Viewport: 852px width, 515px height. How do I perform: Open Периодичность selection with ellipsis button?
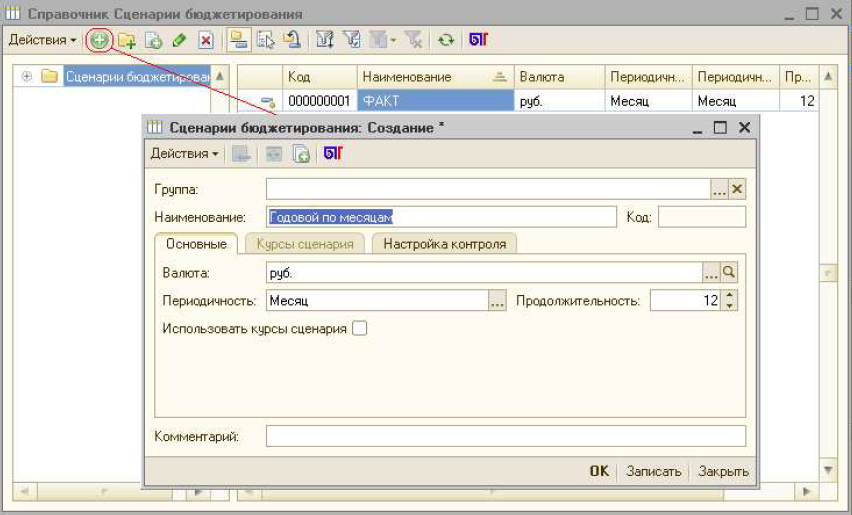(497, 301)
